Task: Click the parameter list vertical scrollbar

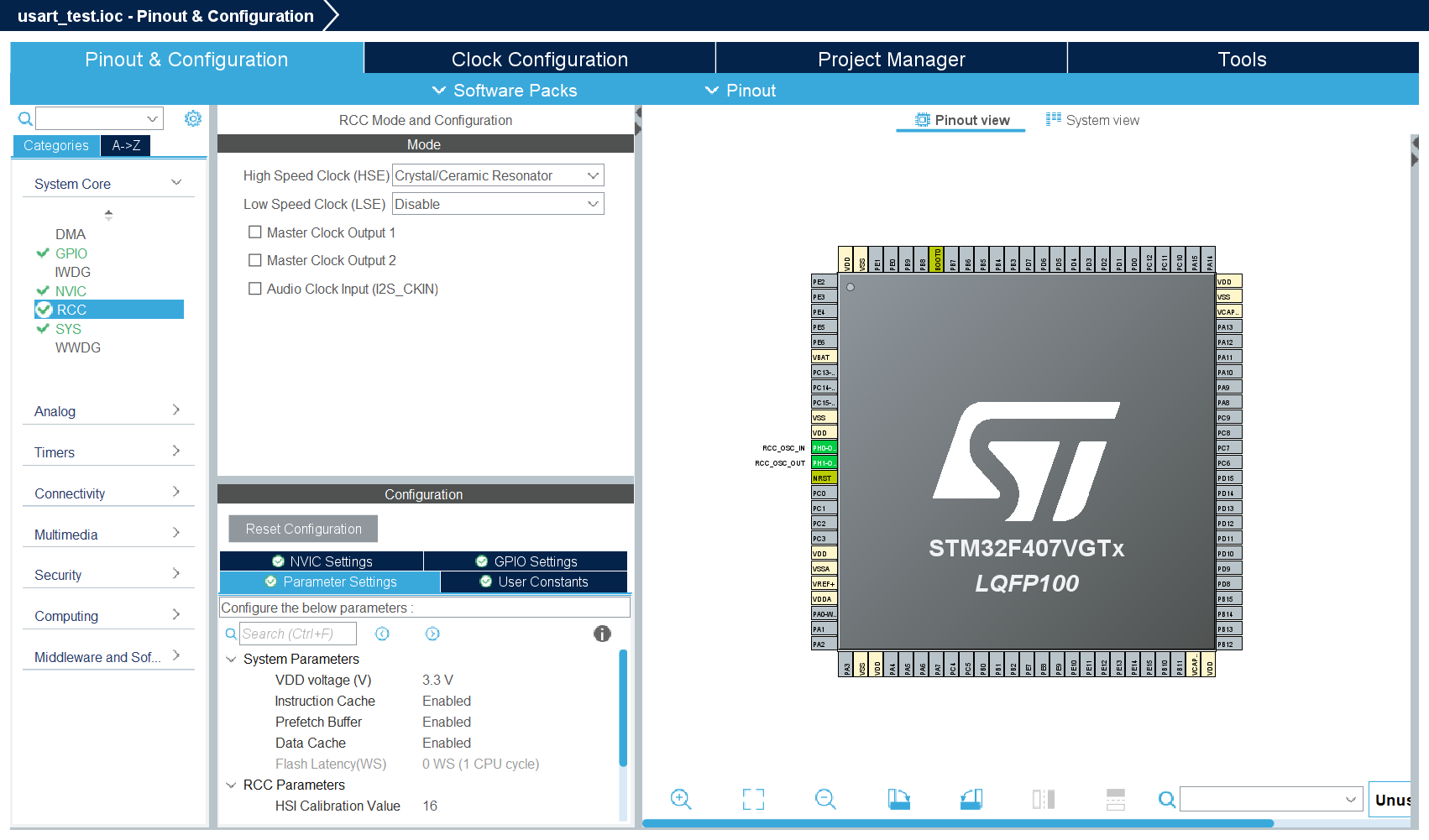Action: [x=623, y=708]
